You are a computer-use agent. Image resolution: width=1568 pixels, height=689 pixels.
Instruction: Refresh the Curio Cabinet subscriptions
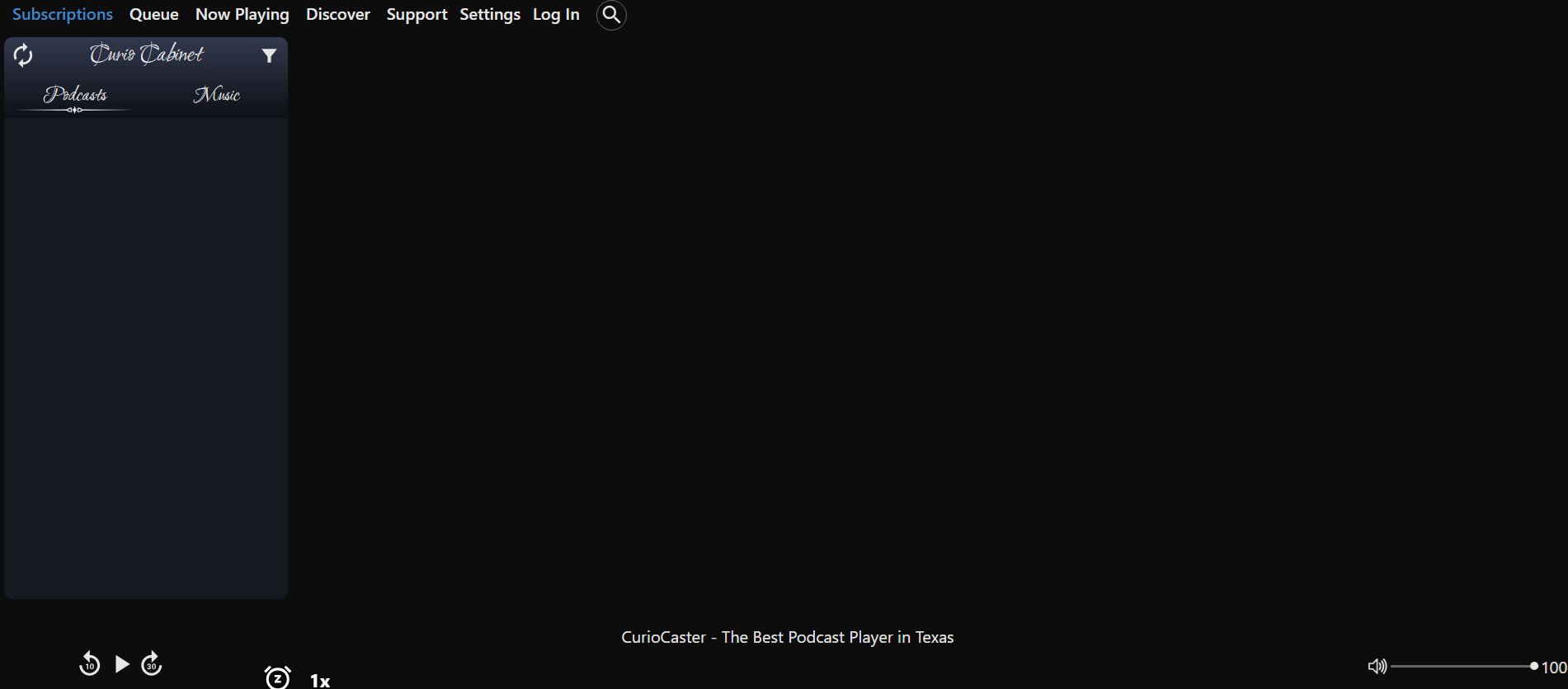23,55
